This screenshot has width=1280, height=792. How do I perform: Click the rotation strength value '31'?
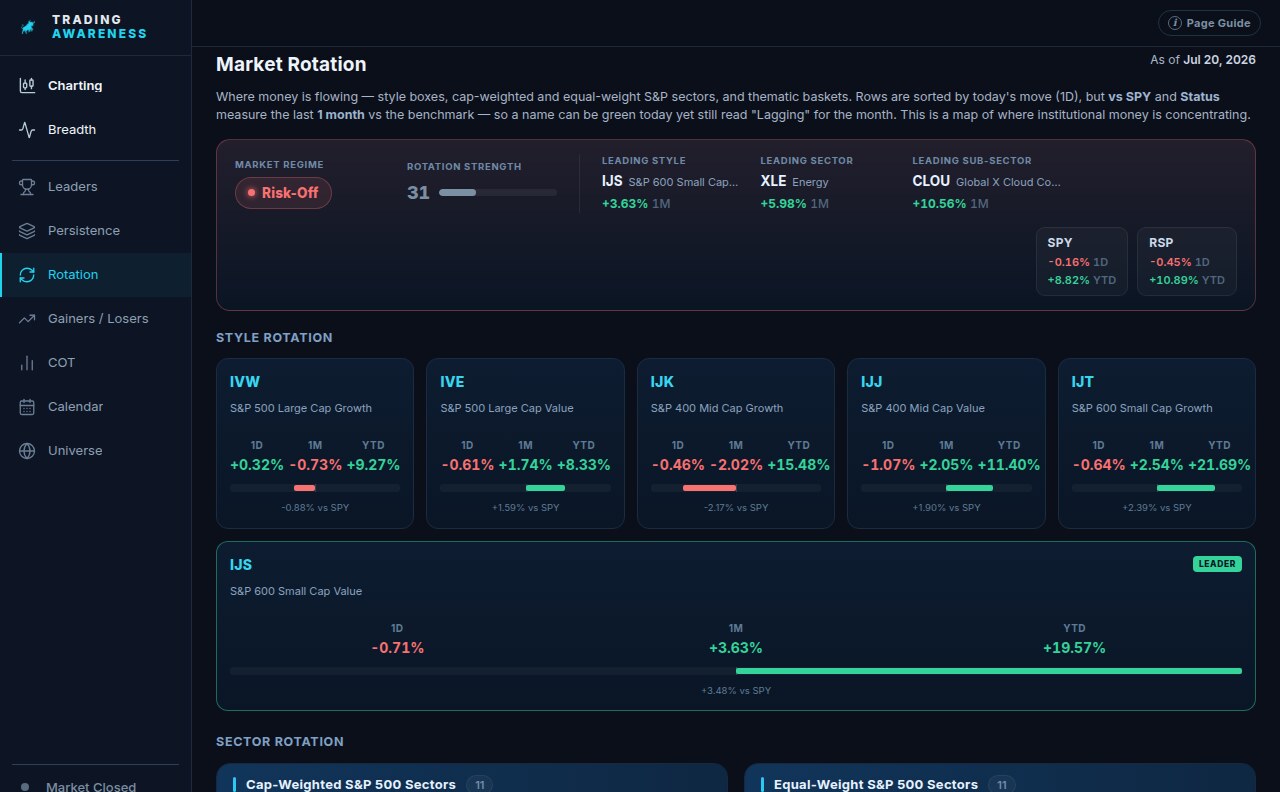[x=418, y=193]
